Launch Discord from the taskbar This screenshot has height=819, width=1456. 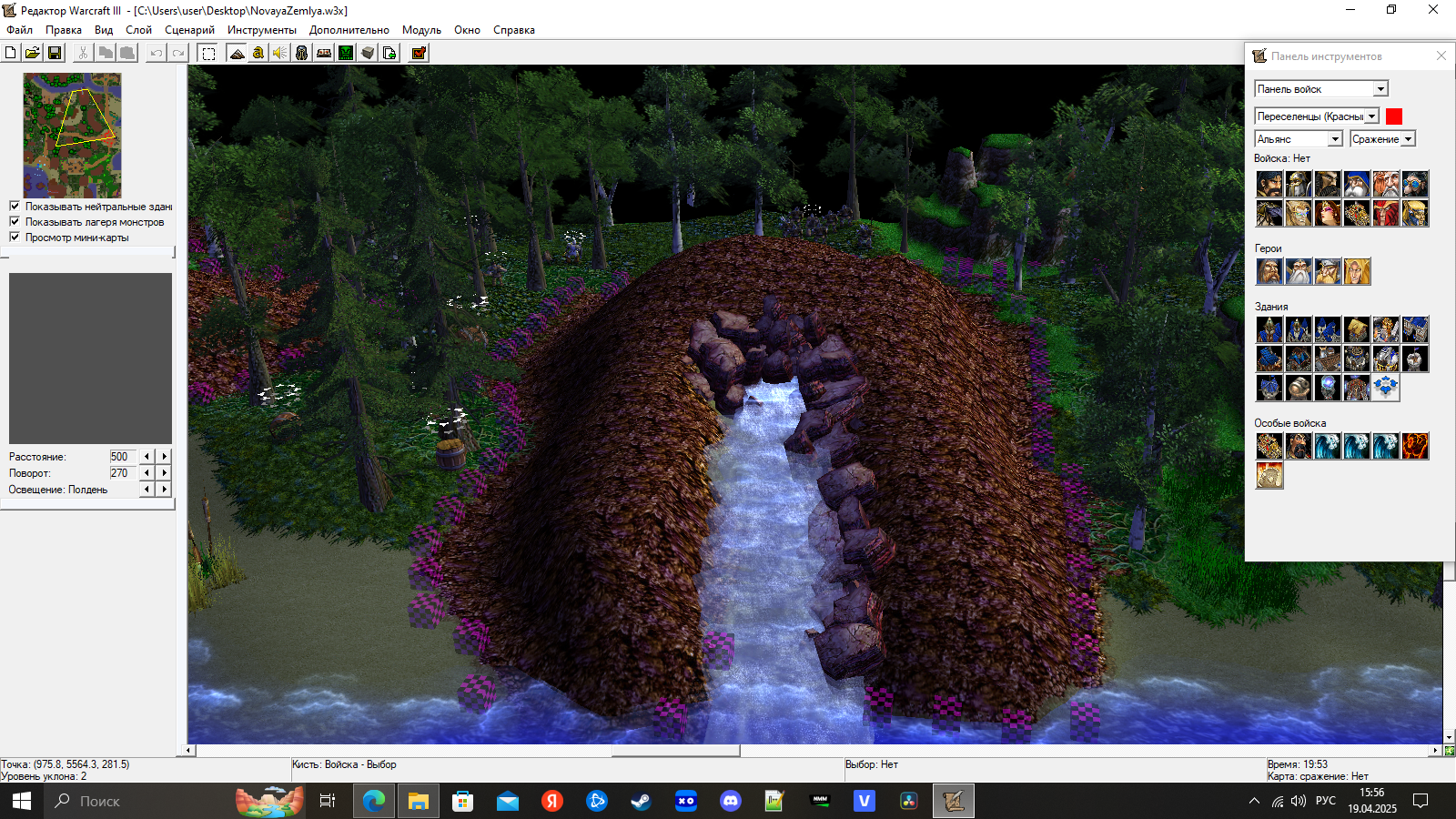(730, 801)
